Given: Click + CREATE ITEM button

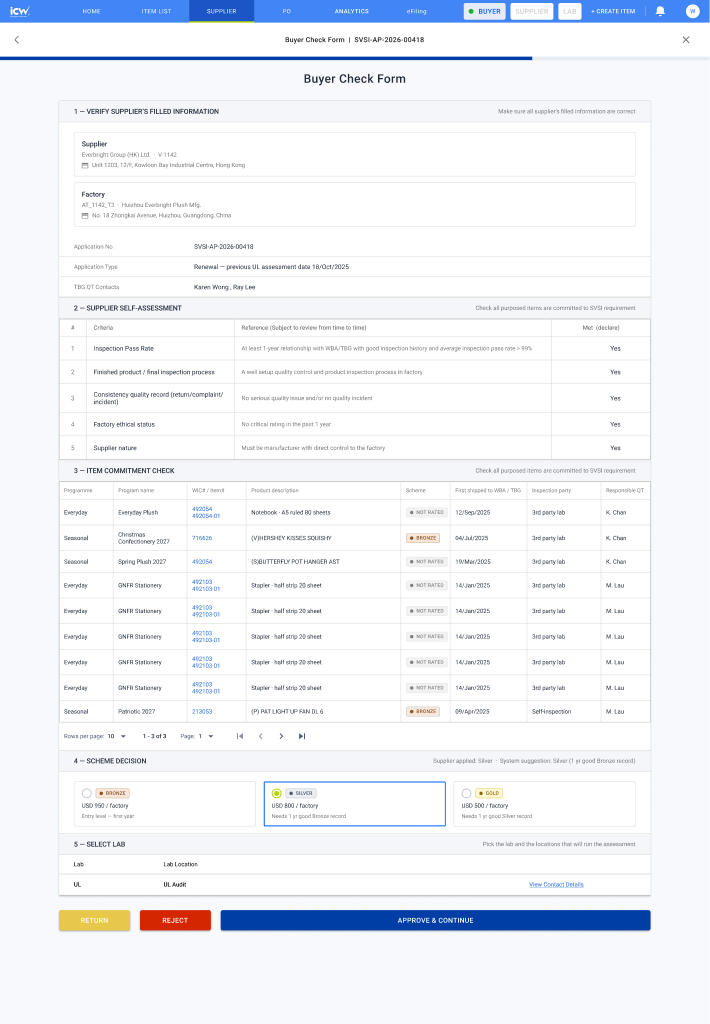Looking at the screenshot, I should (613, 11).
